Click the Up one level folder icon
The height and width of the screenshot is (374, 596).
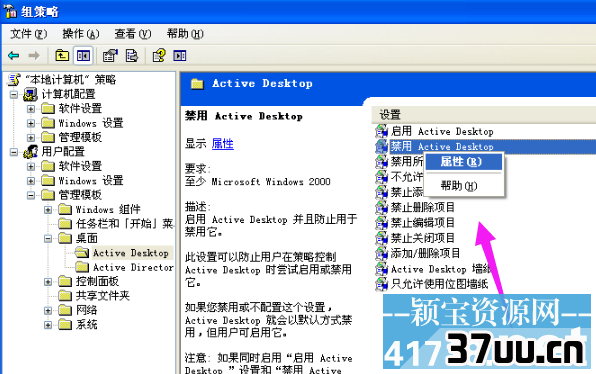62,56
